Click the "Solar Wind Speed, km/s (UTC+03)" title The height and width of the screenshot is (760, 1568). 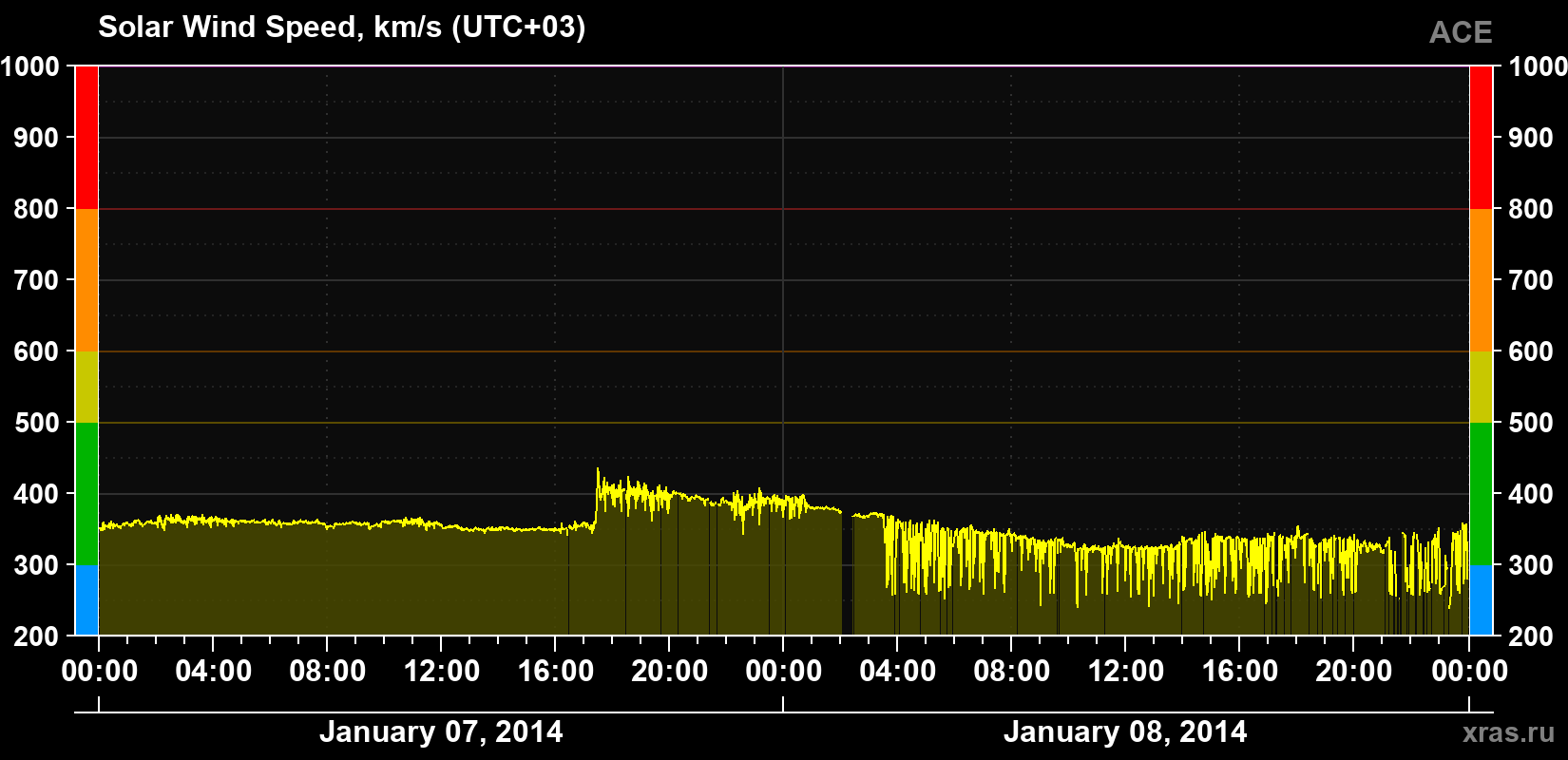(342, 28)
